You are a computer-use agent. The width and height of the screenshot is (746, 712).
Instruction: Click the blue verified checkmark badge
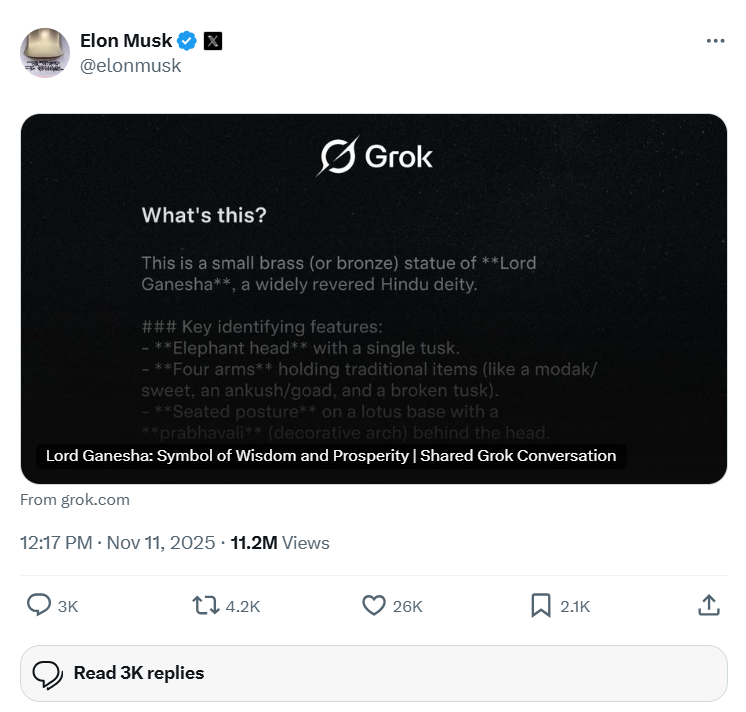[x=187, y=41]
